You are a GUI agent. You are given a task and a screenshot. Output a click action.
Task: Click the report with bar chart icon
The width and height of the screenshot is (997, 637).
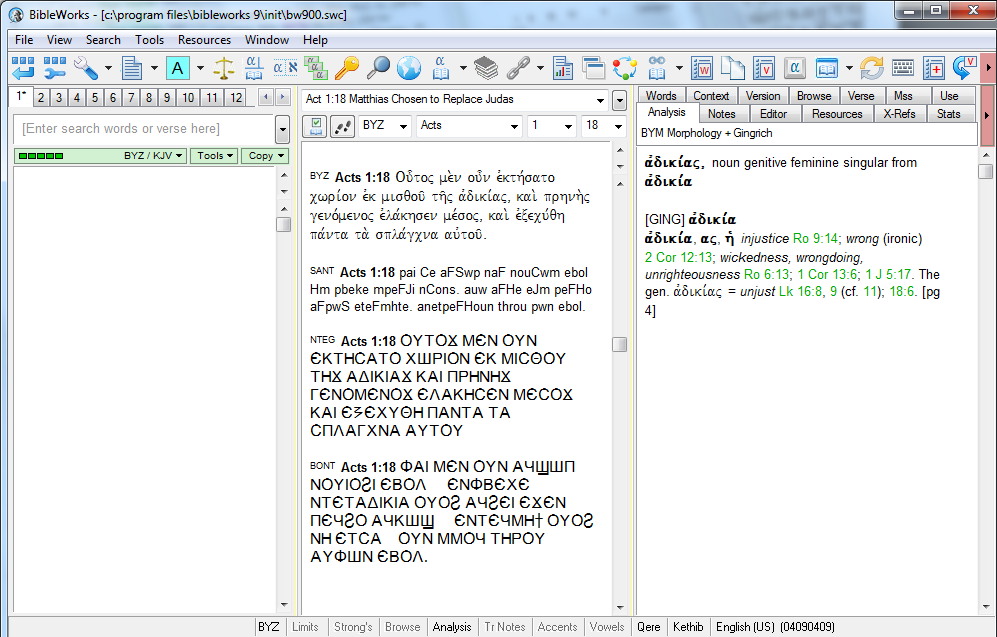click(x=563, y=67)
